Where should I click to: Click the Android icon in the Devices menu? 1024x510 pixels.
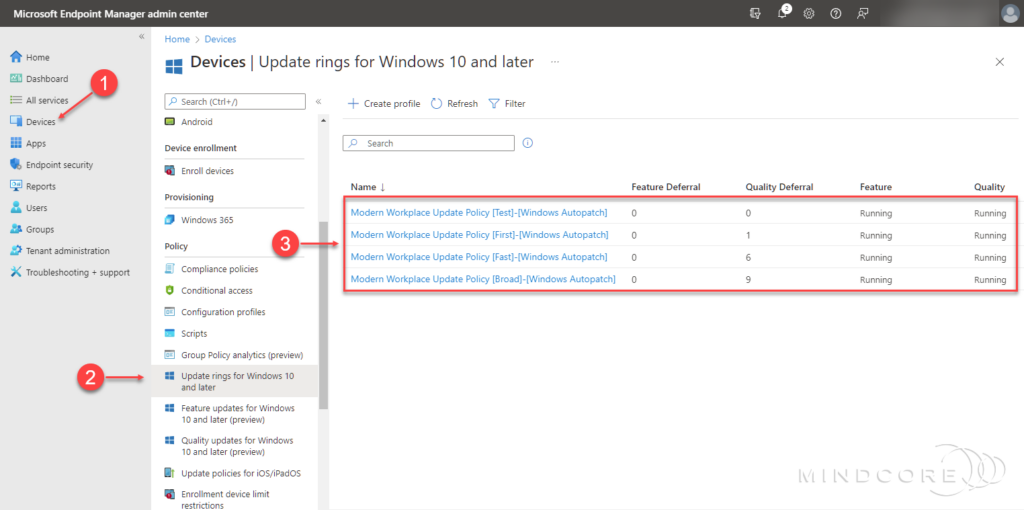coord(170,121)
